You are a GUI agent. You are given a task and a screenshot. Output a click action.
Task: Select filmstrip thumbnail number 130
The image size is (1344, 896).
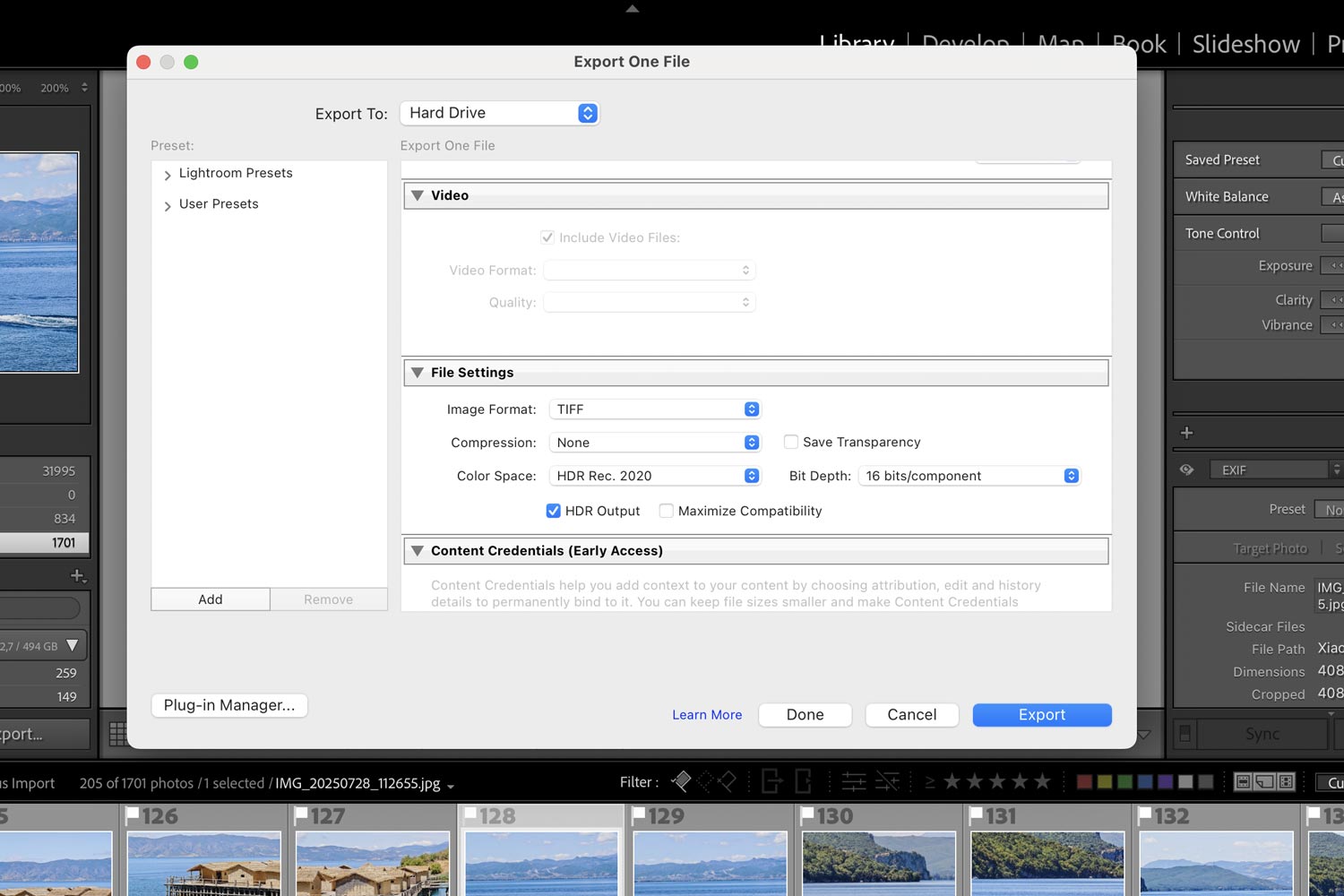[x=878, y=862]
